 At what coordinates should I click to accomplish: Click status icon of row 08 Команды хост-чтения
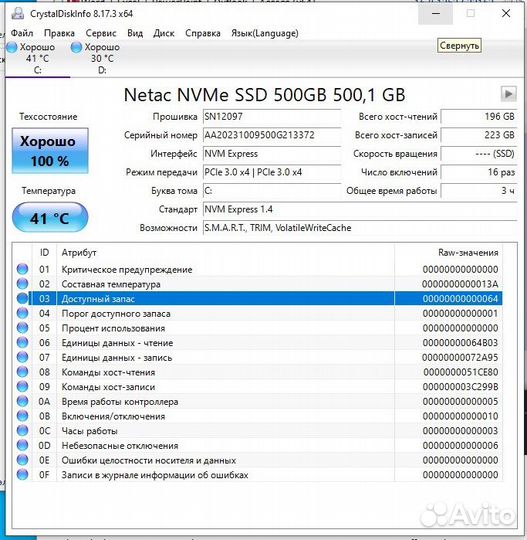click(x=22, y=372)
